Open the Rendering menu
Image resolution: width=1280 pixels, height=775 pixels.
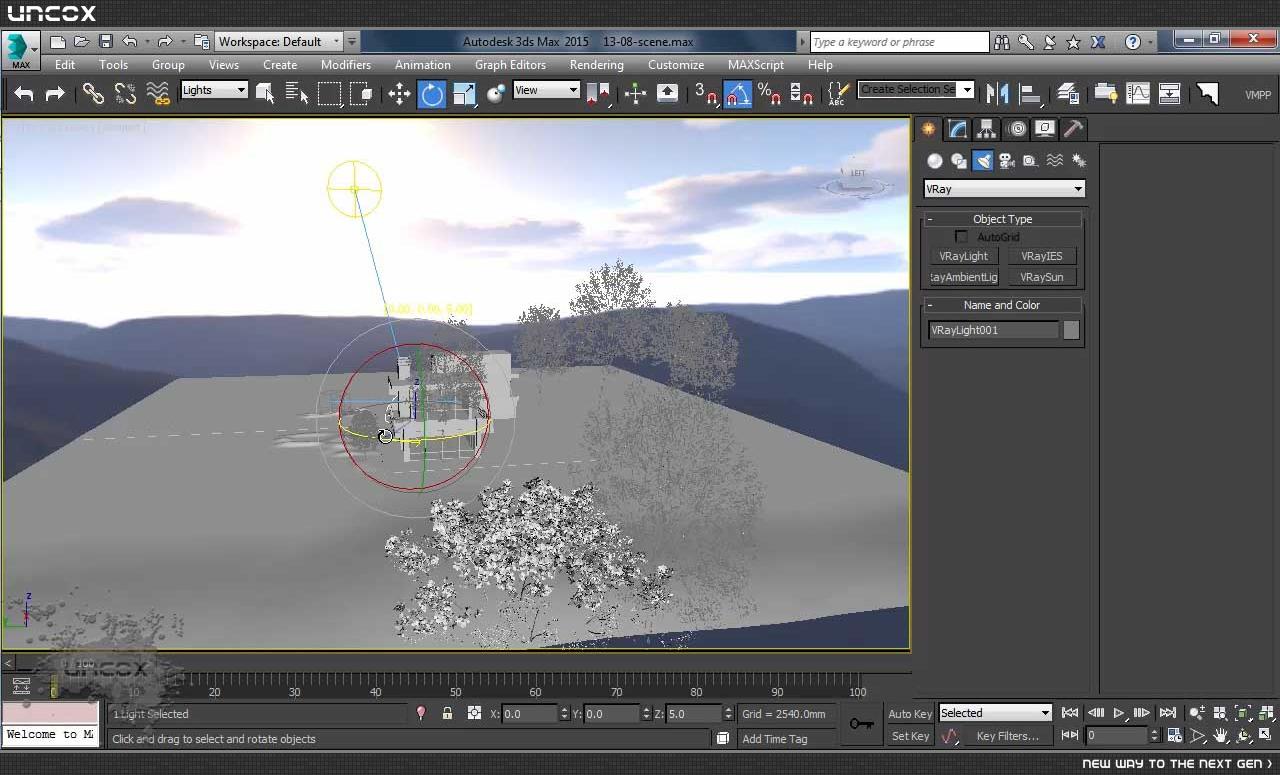pos(596,65)
